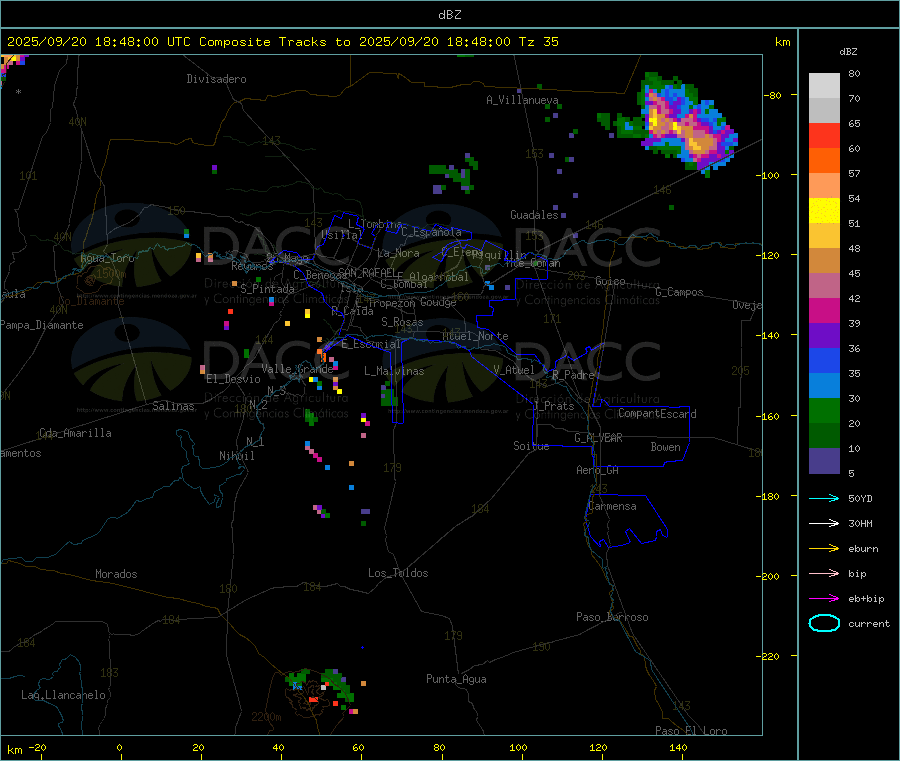Screen dimensions: 900x761
Task: Click the Guadales map label
Action: [x=534, y=215]
